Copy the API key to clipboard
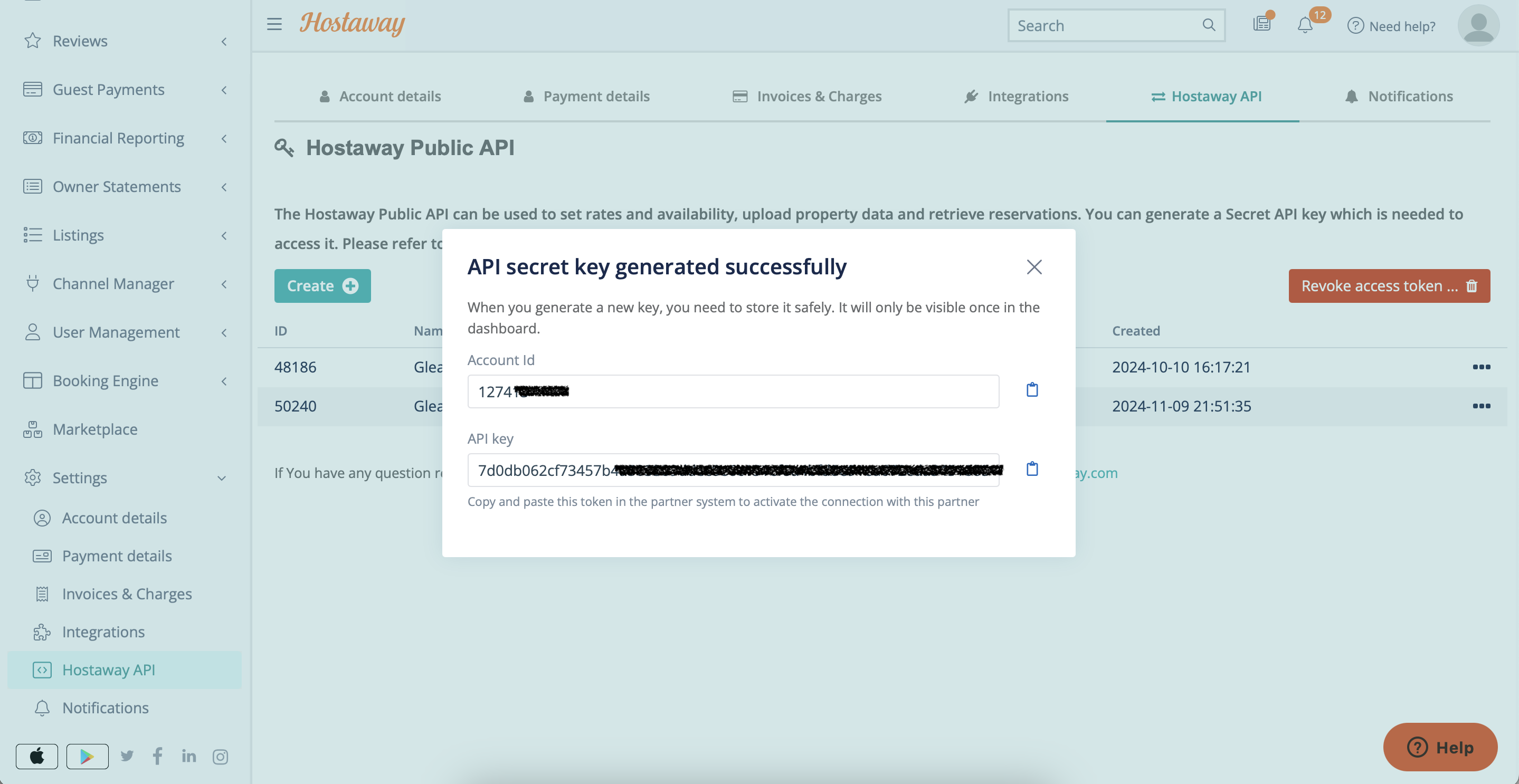1519x784 pixels. click(1032, 469)
